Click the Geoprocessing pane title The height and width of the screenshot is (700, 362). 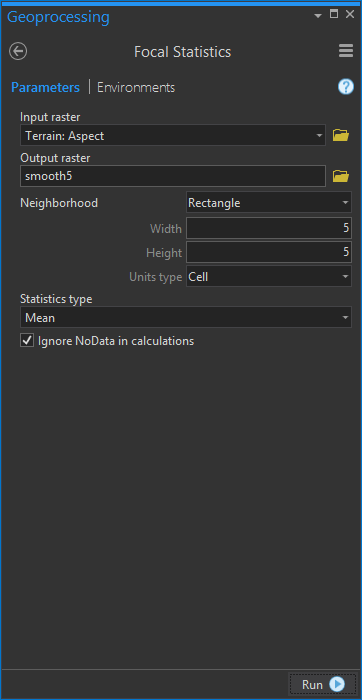click(x=58, y=17)
